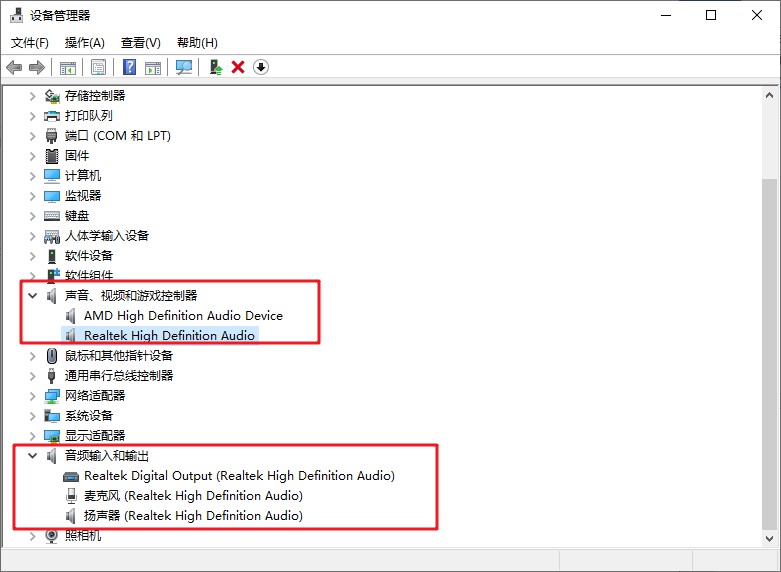Viewport: 781px width, 572px height.
Task: Expand the 网络适配器 node
Action: coord(32,396)
